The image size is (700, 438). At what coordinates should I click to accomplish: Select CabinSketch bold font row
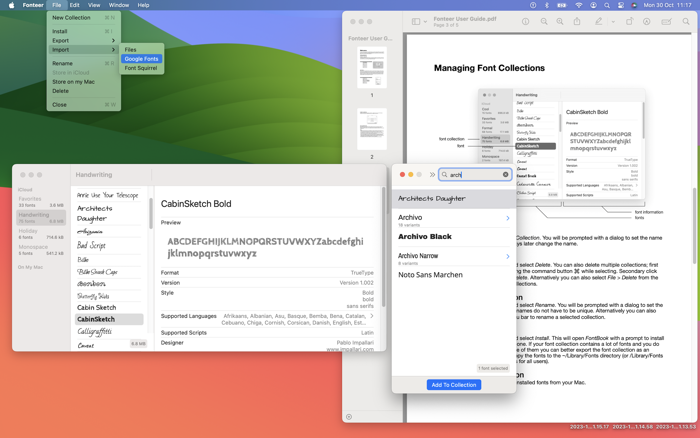(109, 319)
